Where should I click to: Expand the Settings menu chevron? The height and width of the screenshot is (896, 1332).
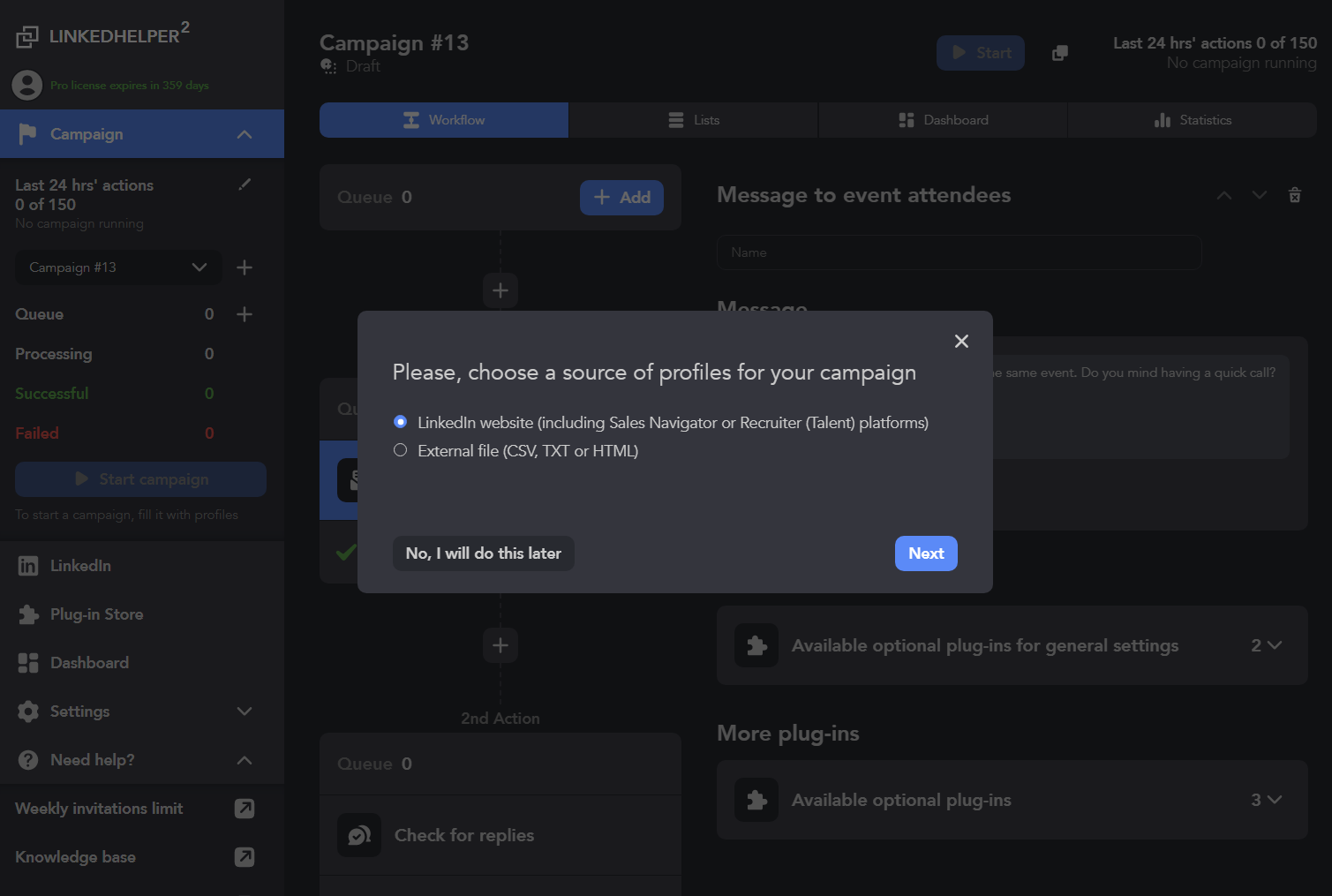(x=245, y=712)
